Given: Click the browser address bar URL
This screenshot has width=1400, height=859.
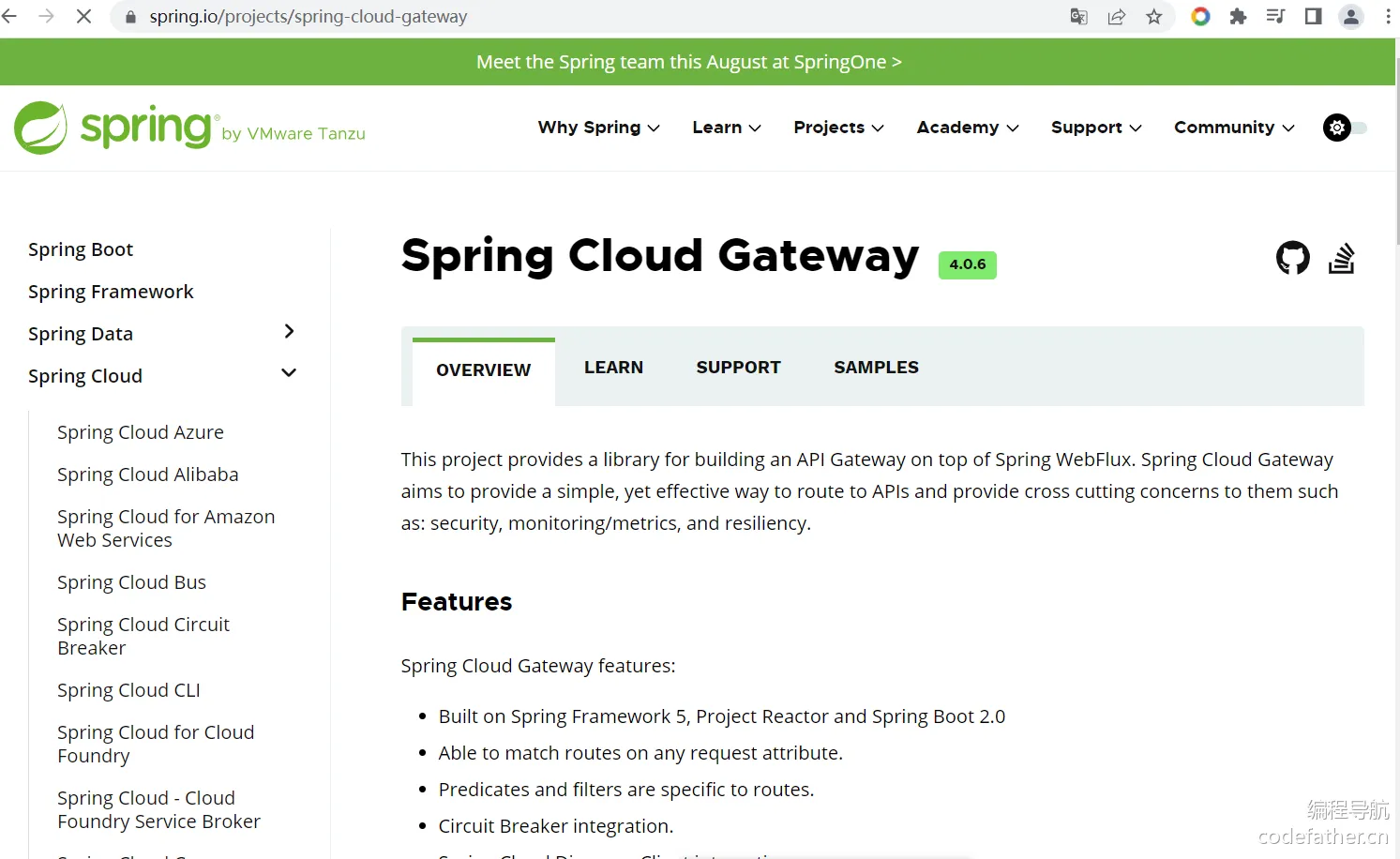Looking at the screenshot, I should click(x=309, y=17).
